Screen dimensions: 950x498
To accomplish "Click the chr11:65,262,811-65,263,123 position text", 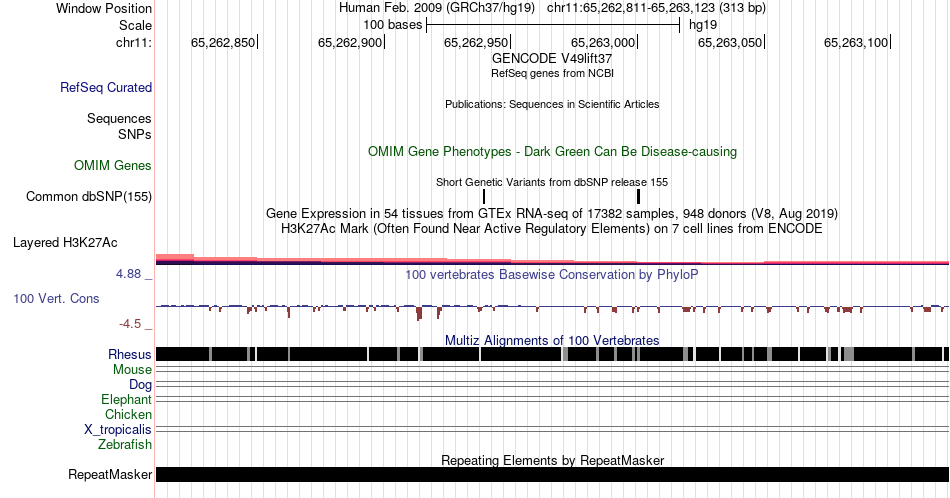I will 656,8.
